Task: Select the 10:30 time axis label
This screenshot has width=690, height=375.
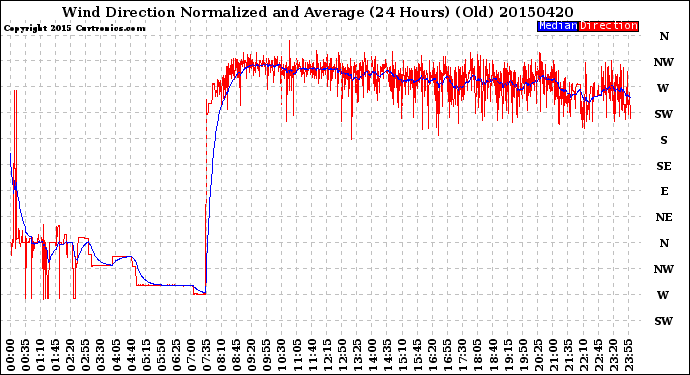Action: coord(282,355)
